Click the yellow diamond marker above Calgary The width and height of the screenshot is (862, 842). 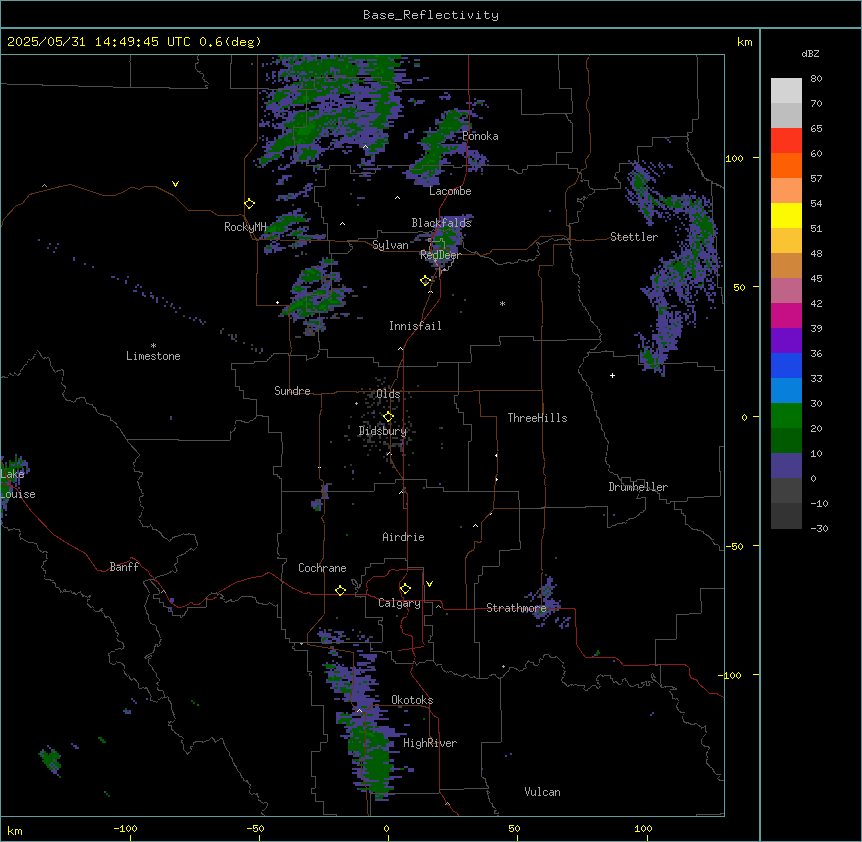point(405,589)
